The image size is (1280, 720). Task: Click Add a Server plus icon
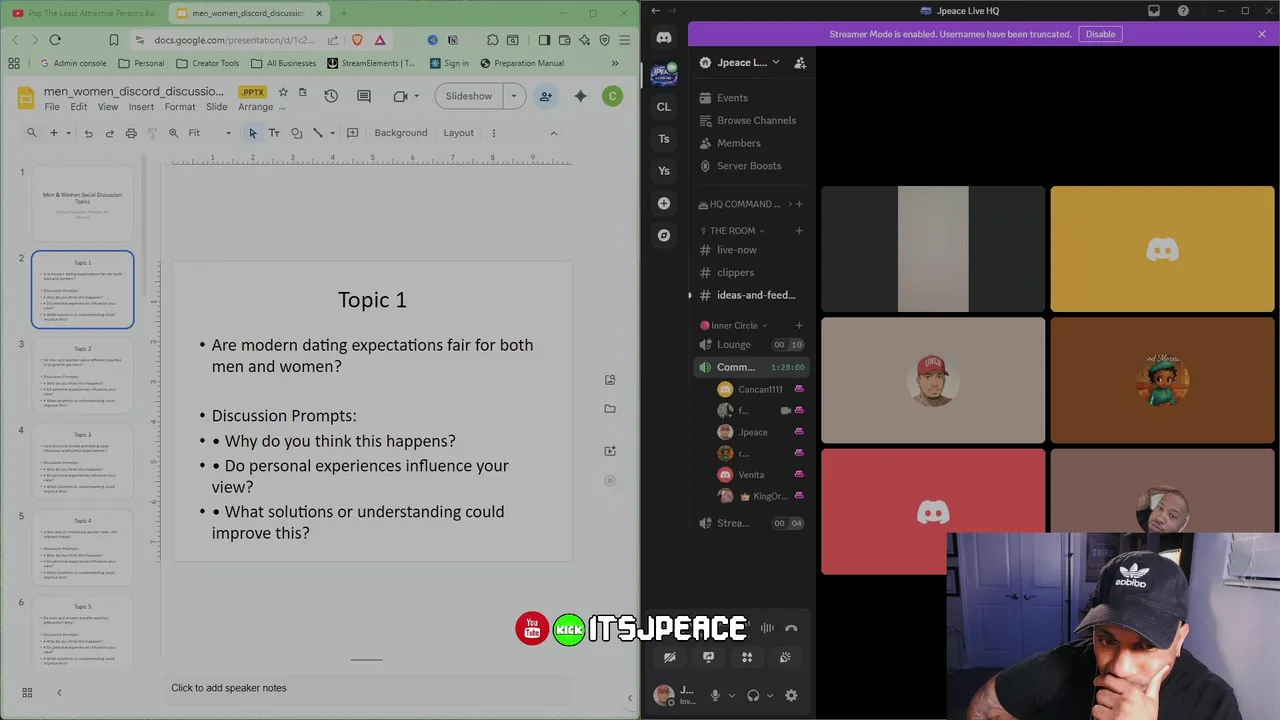(664, 203)
